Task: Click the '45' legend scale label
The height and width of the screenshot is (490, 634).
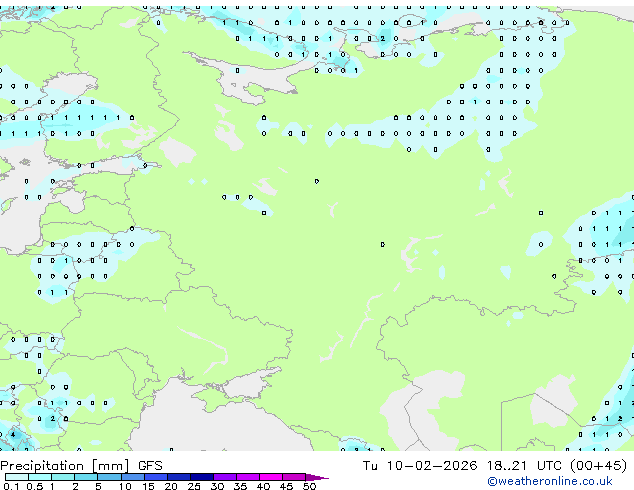Action: [x=286, y=486]
